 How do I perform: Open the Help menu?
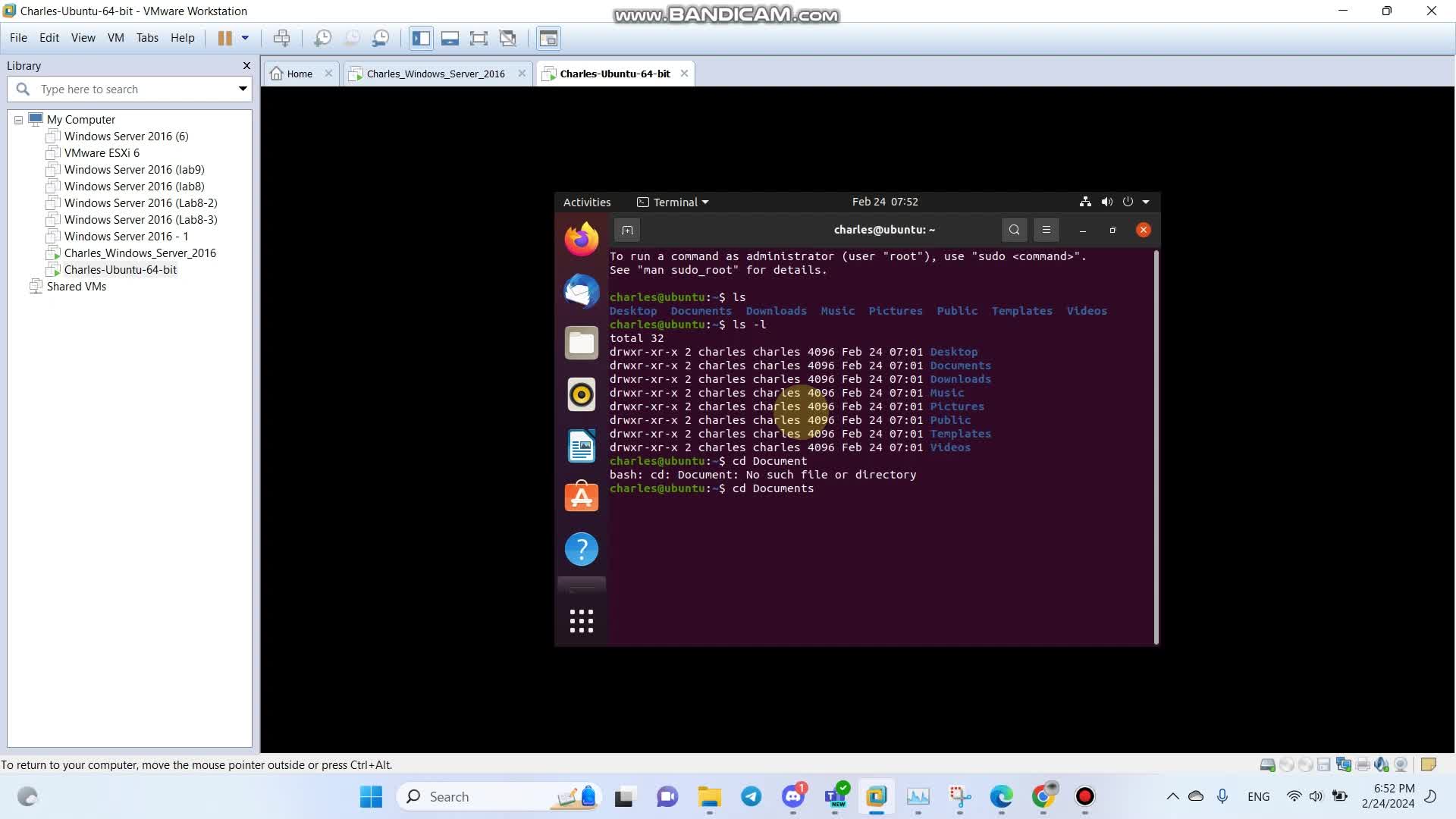pyautogui.click(x=183, y=38)
